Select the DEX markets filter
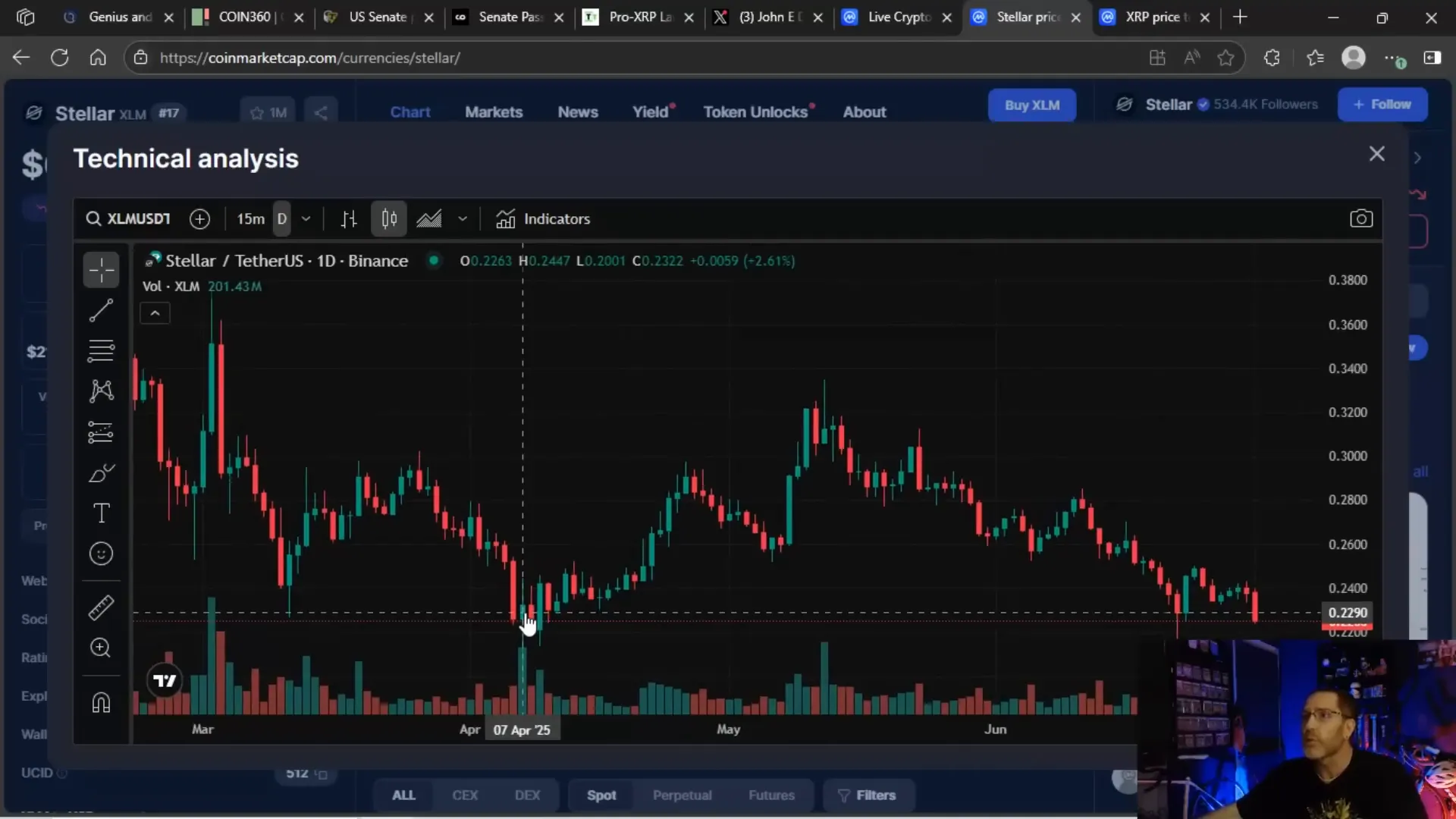 point(527,795)
